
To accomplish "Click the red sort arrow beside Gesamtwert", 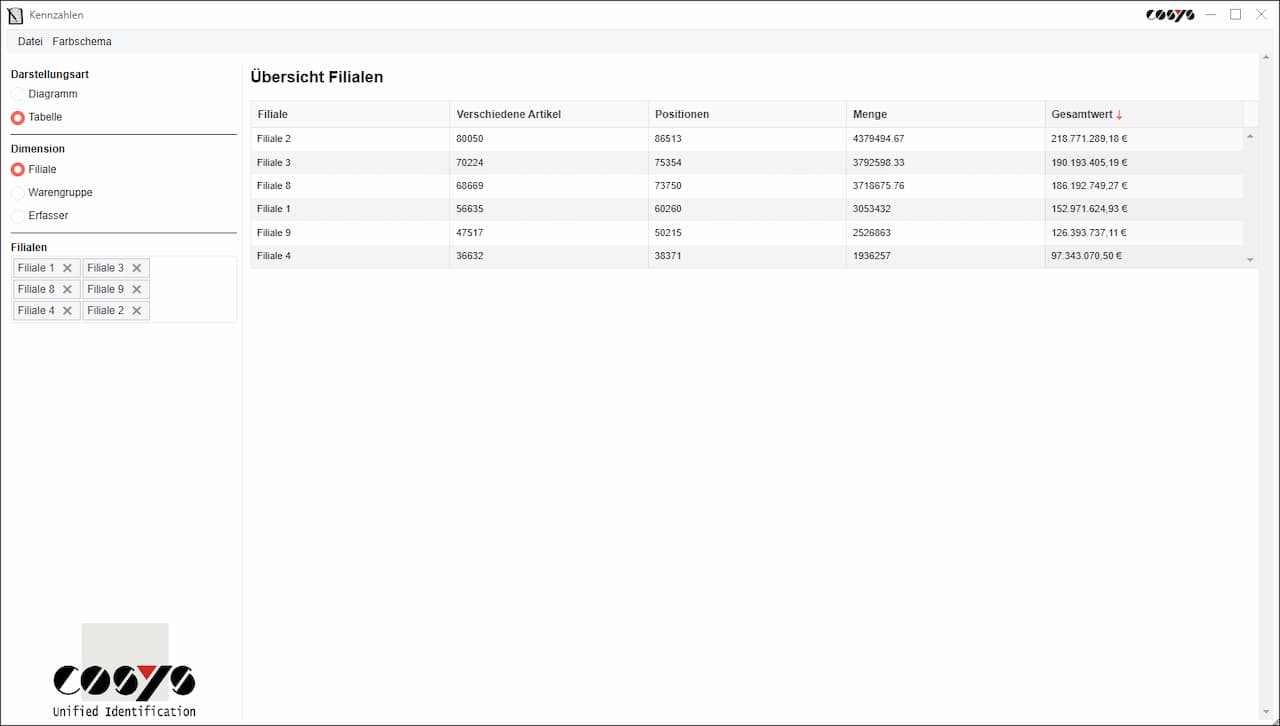I will pos(1119,115).
